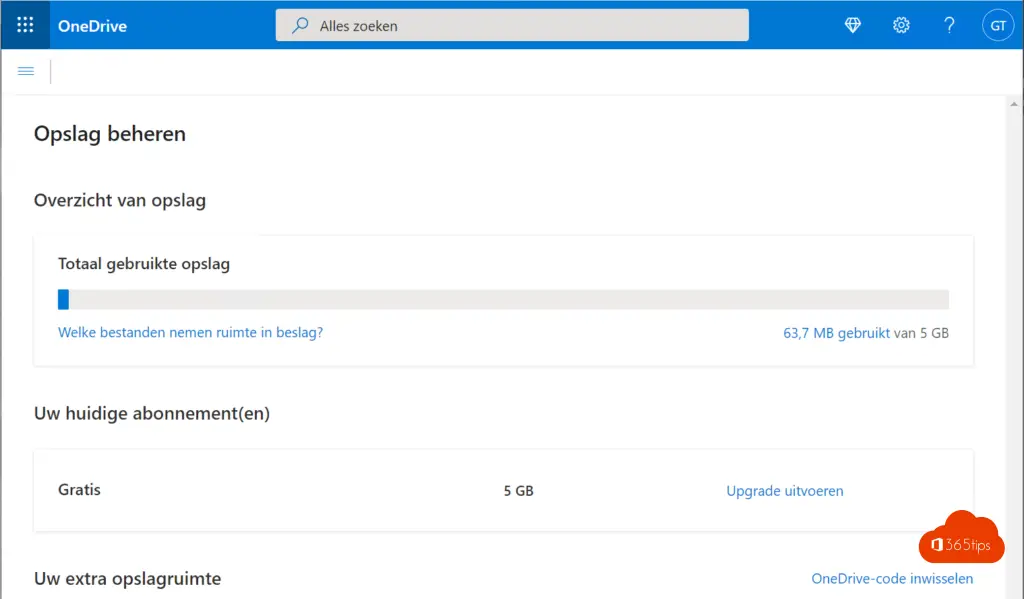Toggle the hamburger navigation menu
The width and height of the screenshot is (1024, 599).
coord(26,71)
